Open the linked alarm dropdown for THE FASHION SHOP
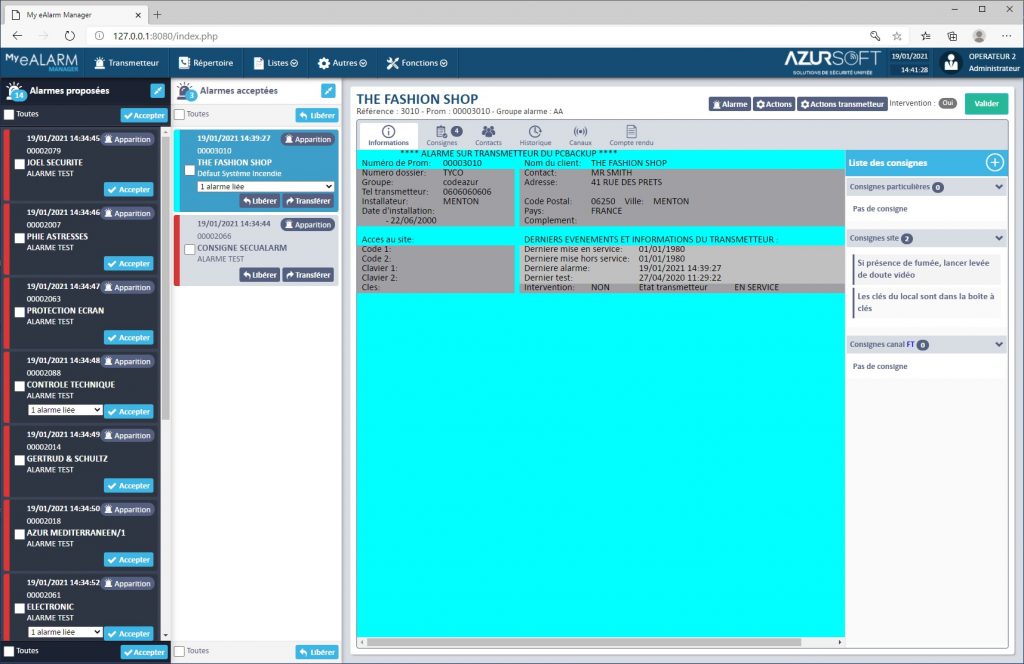1024x664 pixels. pyautogui.click(x=265, y=186)
